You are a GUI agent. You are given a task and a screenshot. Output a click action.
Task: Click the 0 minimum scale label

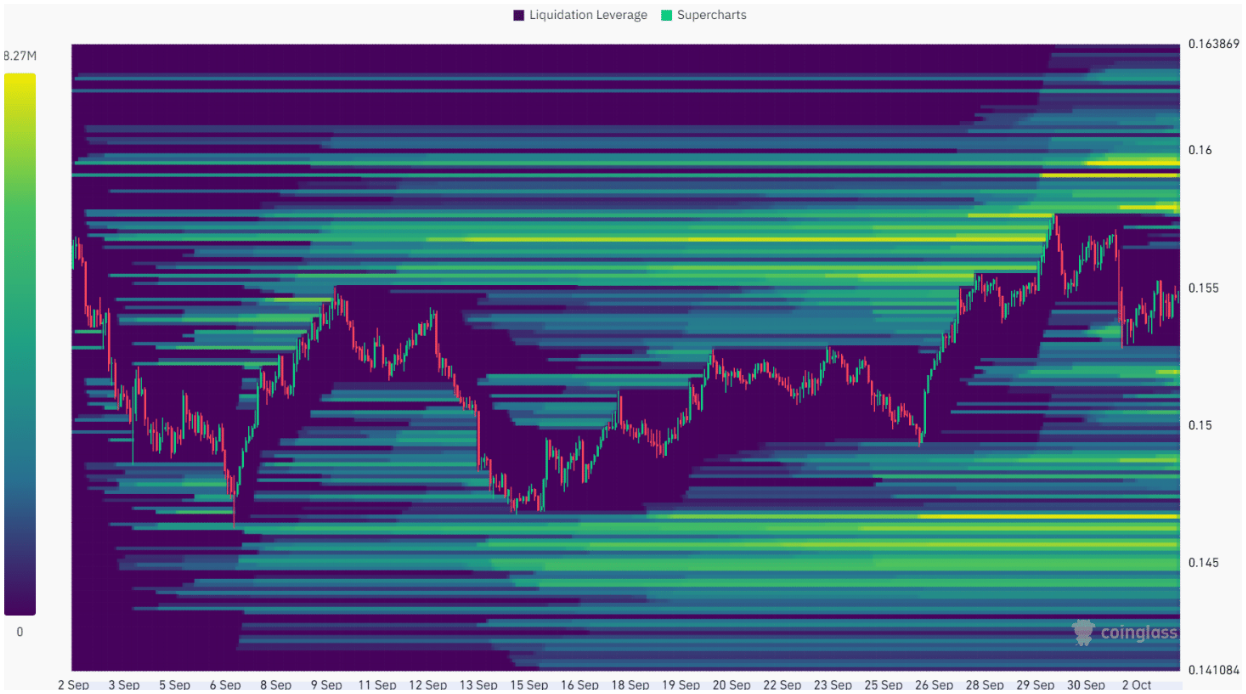pyautogui.click(x=19, y=632)
